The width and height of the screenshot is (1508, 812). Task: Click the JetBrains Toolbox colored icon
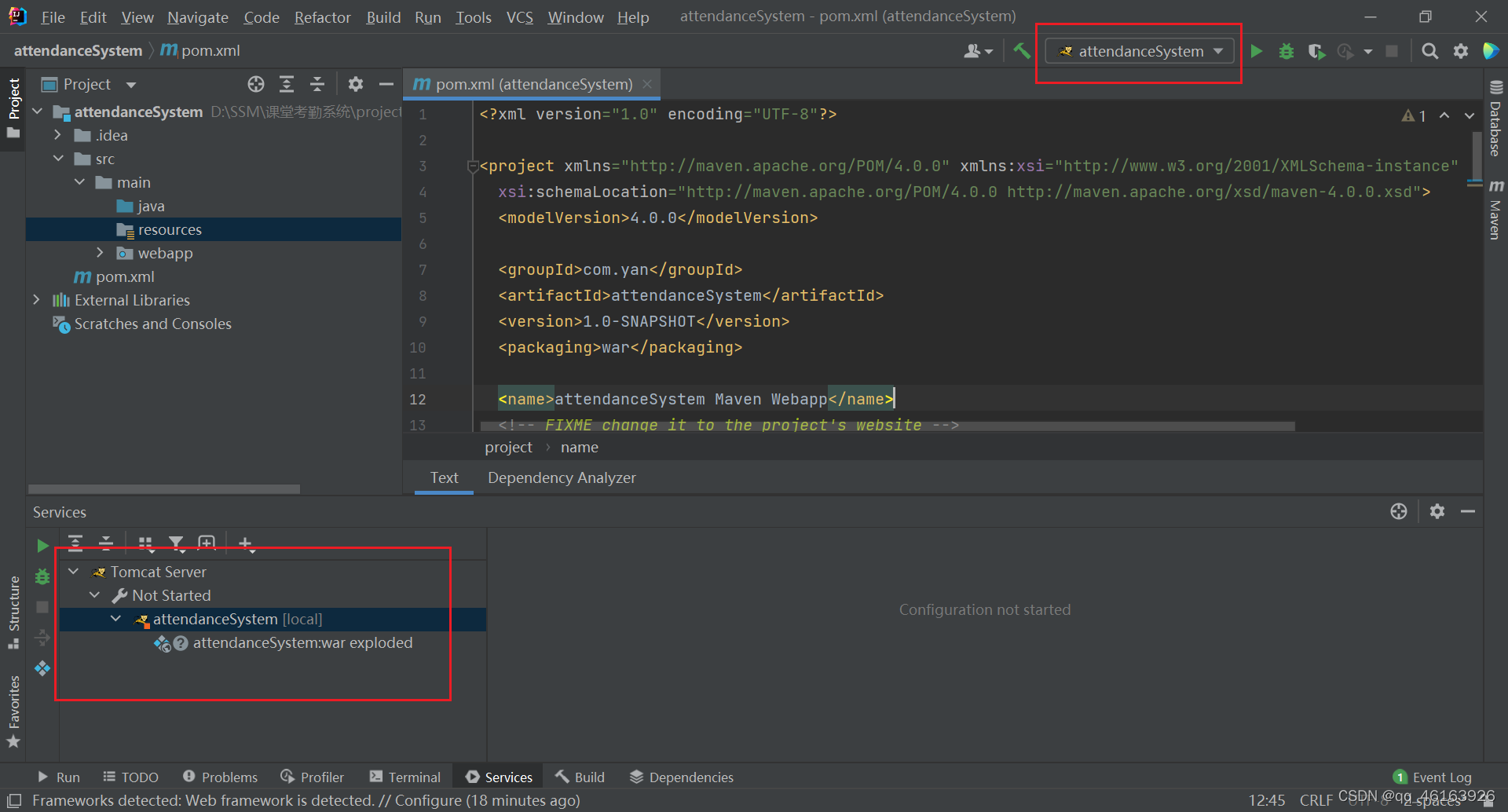[x=1491, y=51]
